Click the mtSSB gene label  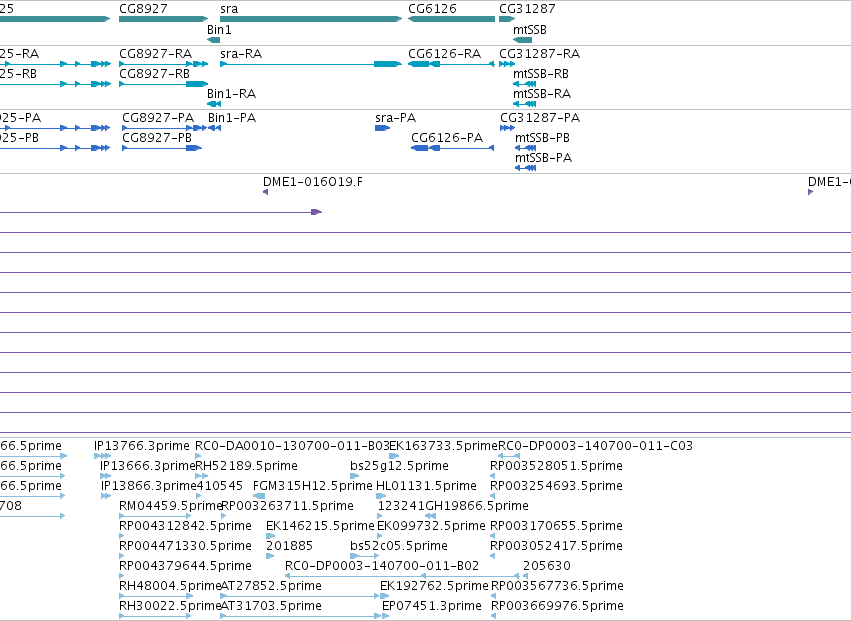point(530,30)
